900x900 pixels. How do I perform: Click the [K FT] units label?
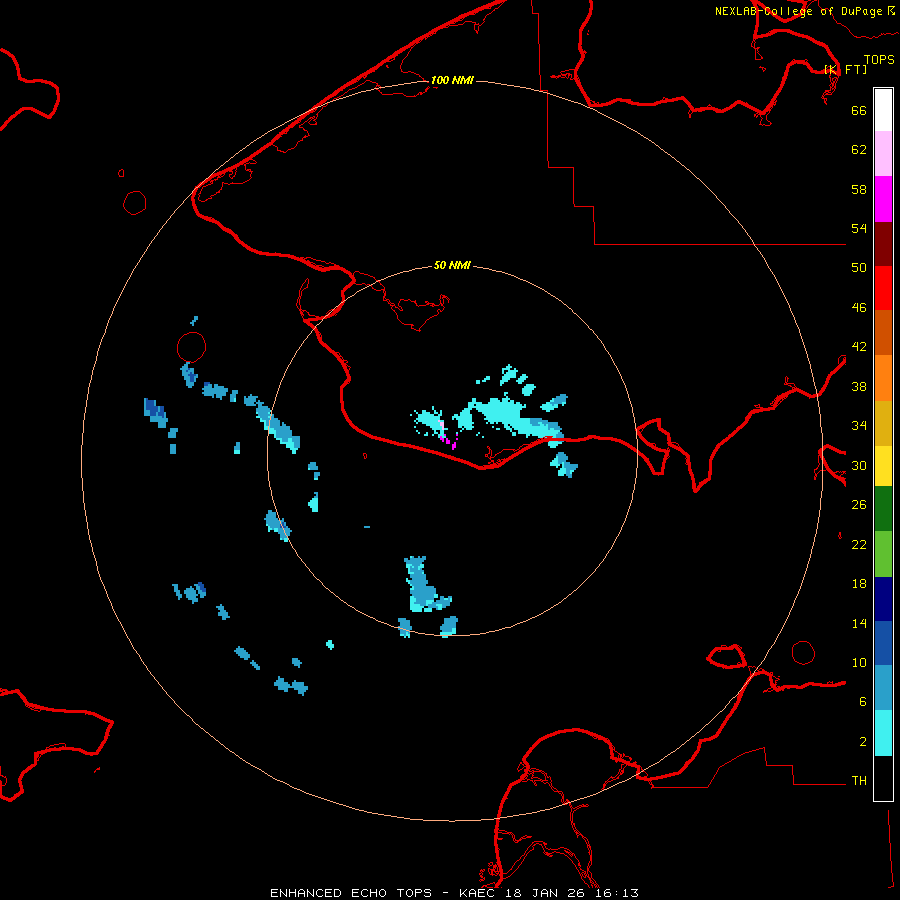point(845,69)
